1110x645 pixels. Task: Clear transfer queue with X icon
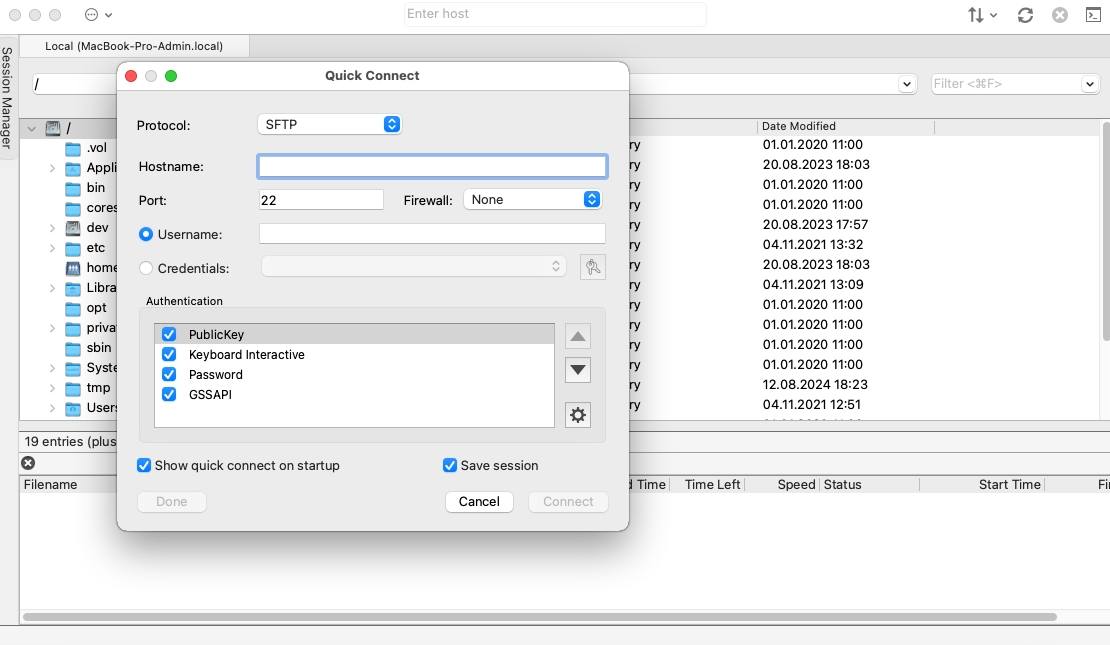tap(28, 463)
